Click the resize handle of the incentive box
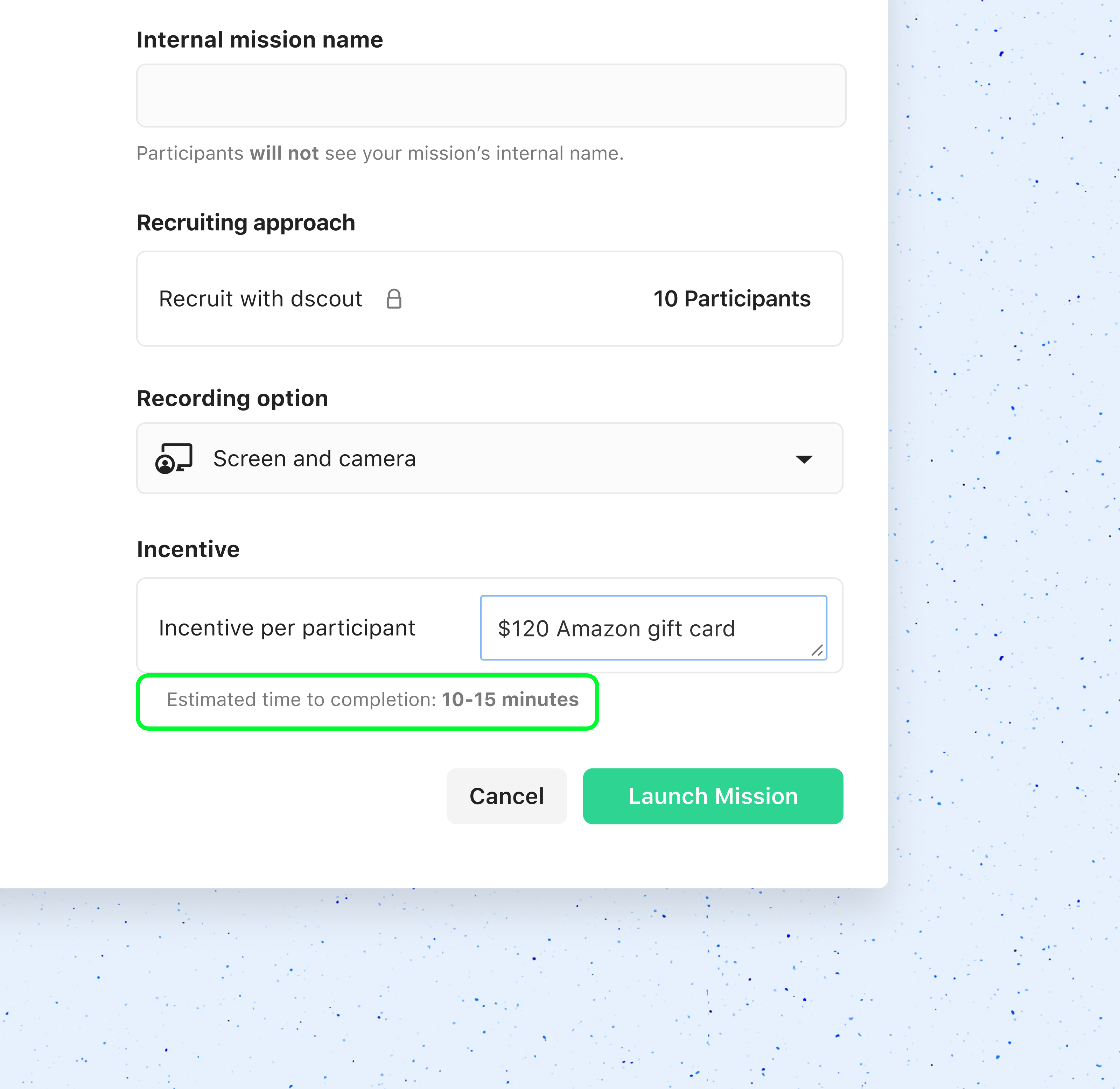The height and width of the screenshot is (1089, 1120). [x=817, y=650]
